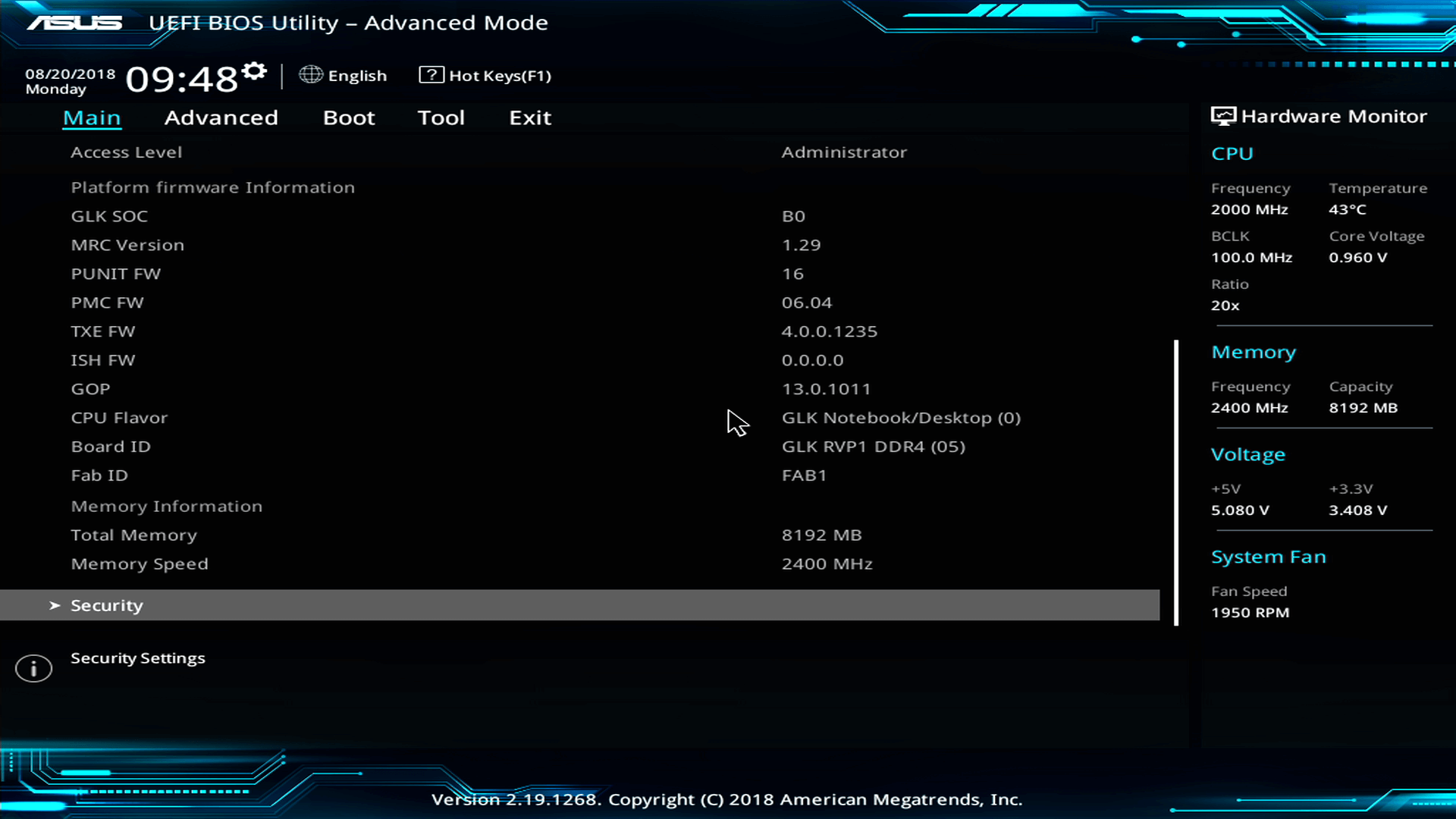Click the info icon beside Security Settings
Screen dimensions: 1456x819
point(33,668)
